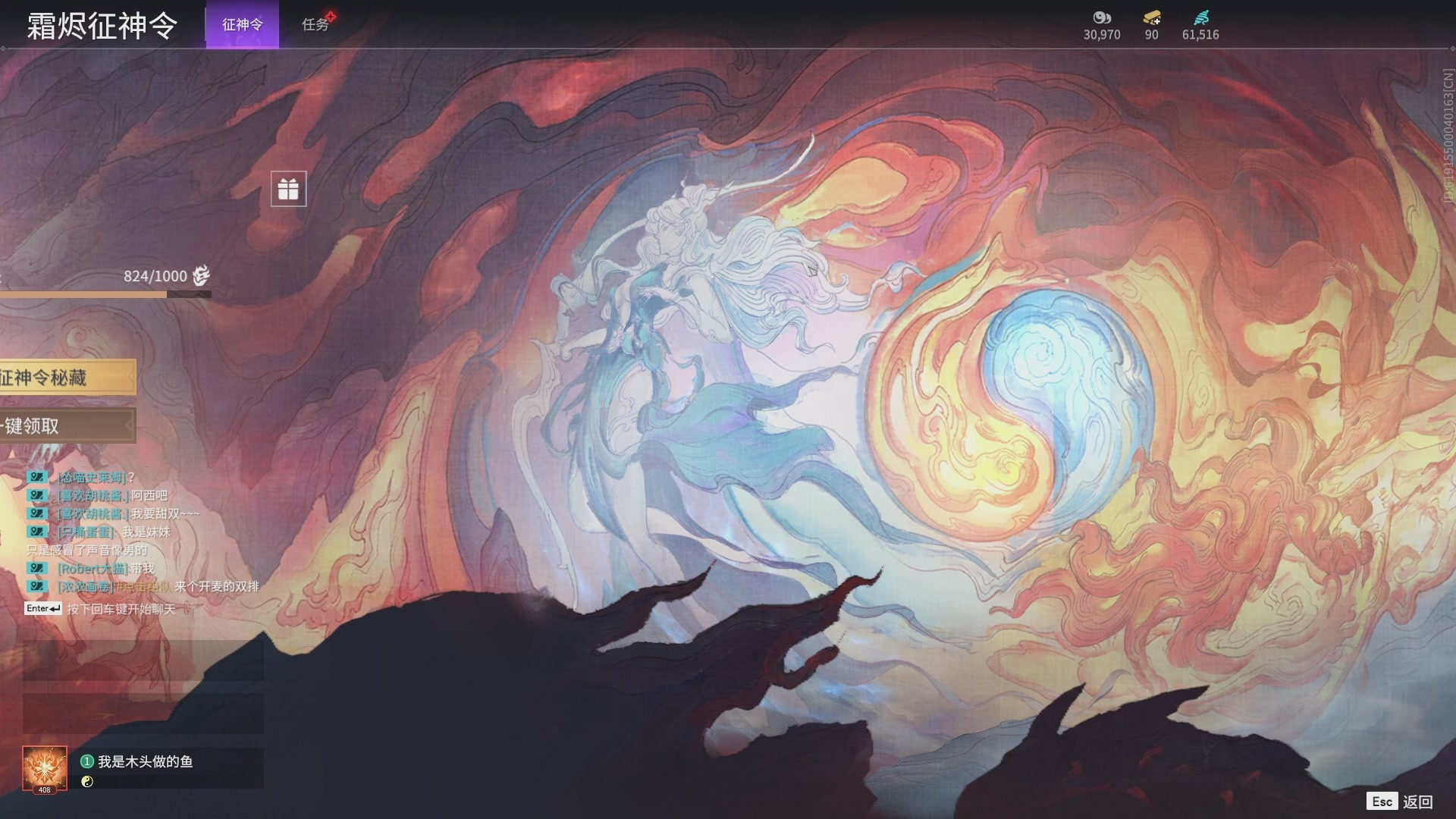Click the player name 浓浓画卷 in chat
This screenshot has width=1456, height=819.
click(x=85, y=586)
